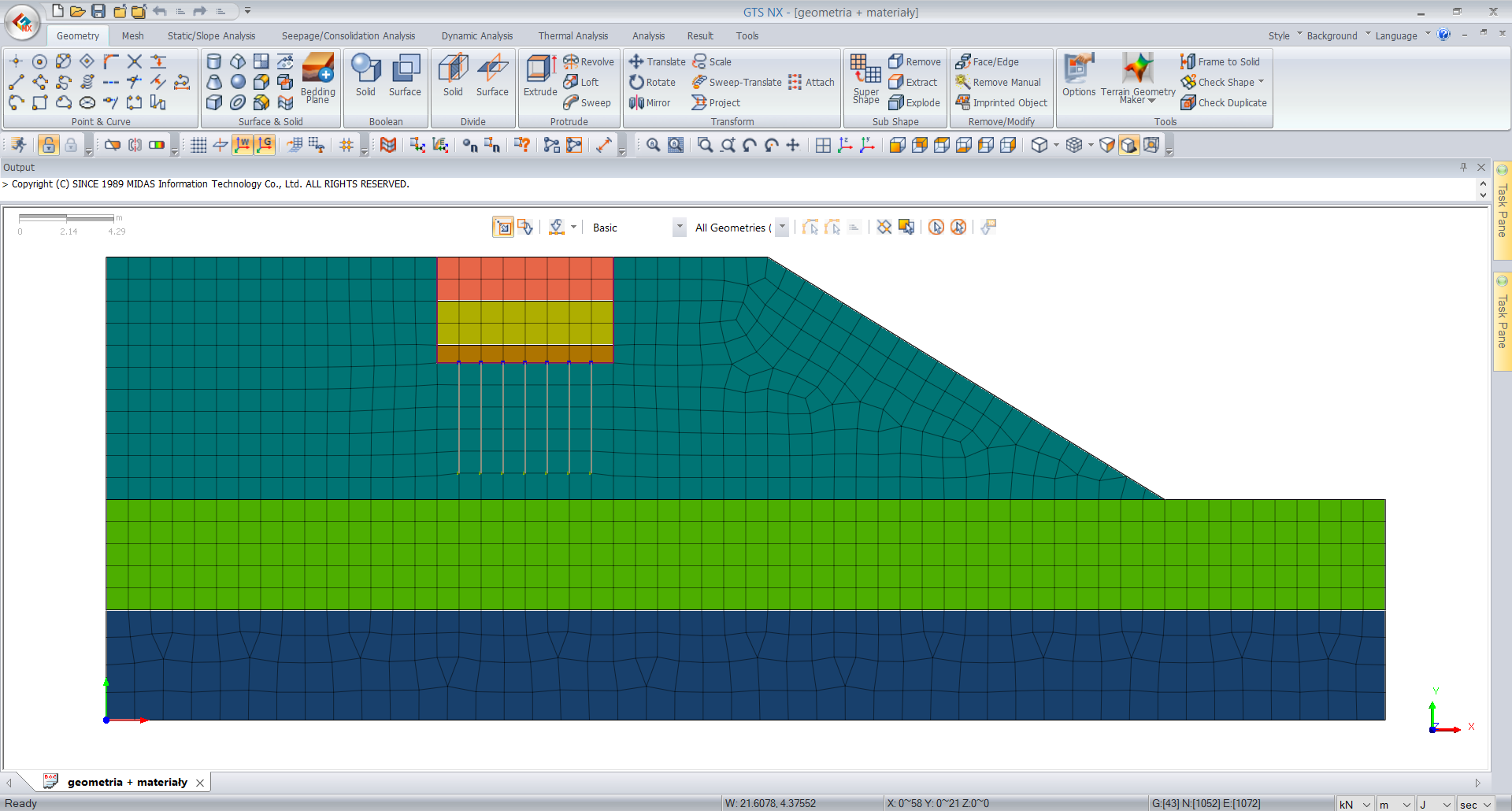This screenshot has height=811, width=1512.
Task: Click the Revolve tool
Action: pyautogui.click(x=588, y=61)
